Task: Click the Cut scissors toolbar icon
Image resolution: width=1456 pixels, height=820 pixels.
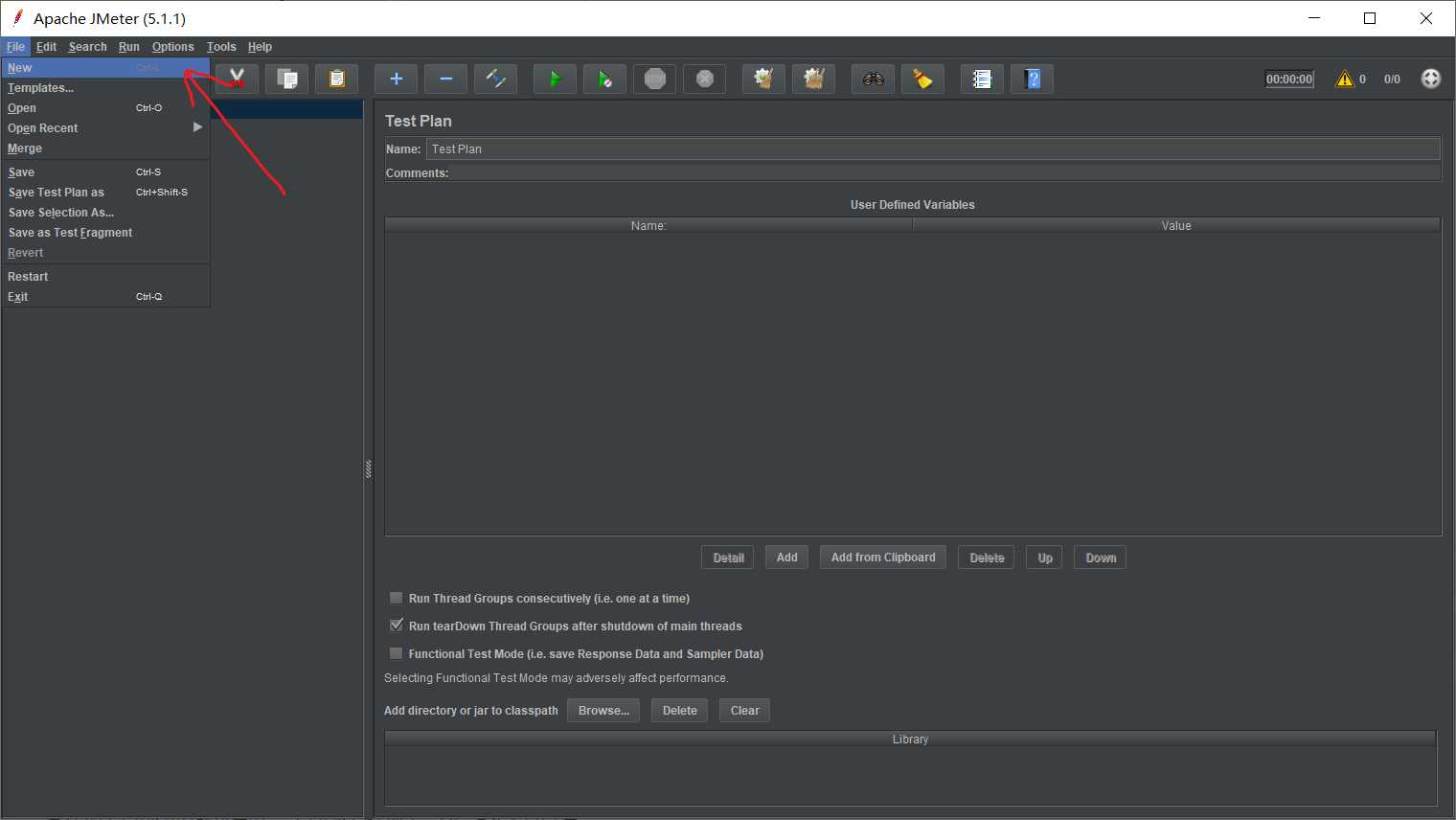Action: tap(237, 79)
